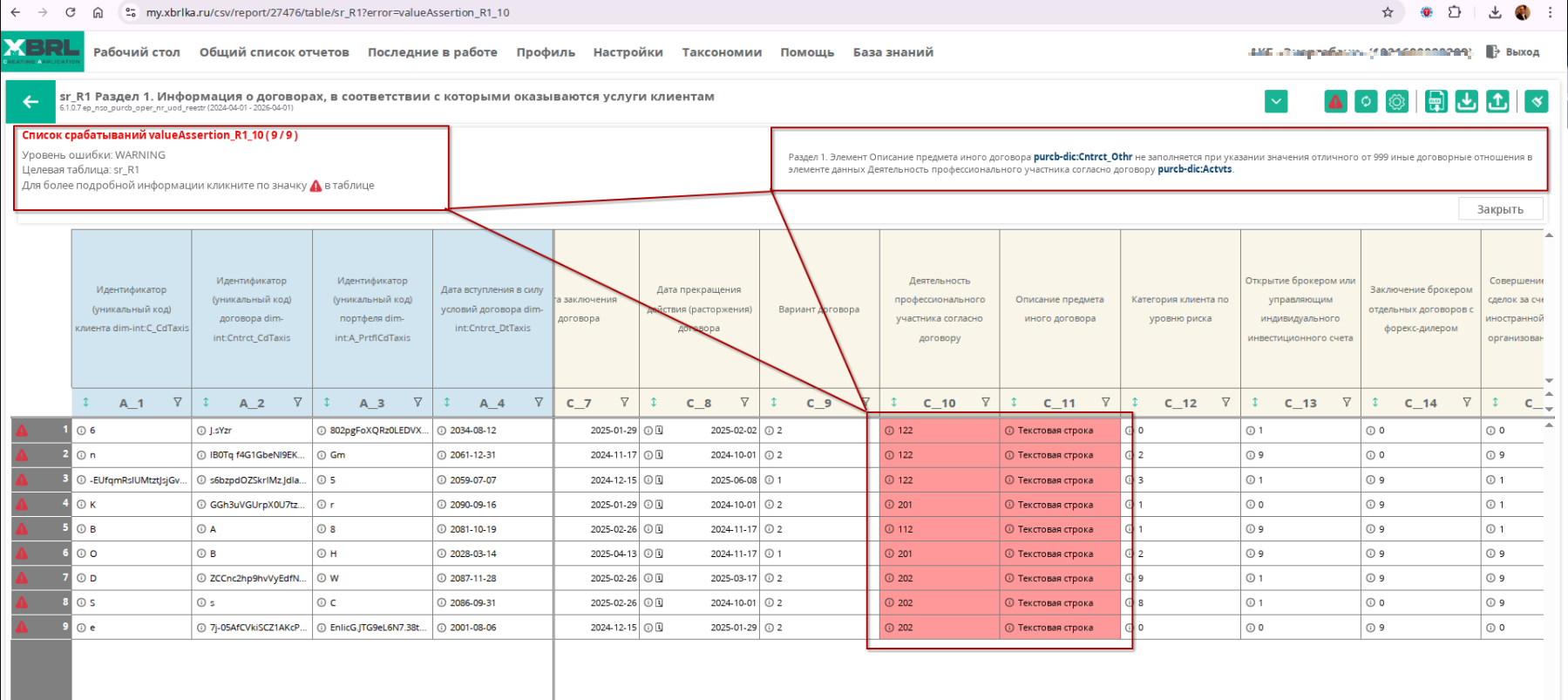Toggle sort arrows on column C_13
The image size is (1568, 700).
pyautogui.click(x=1255, y=403)
